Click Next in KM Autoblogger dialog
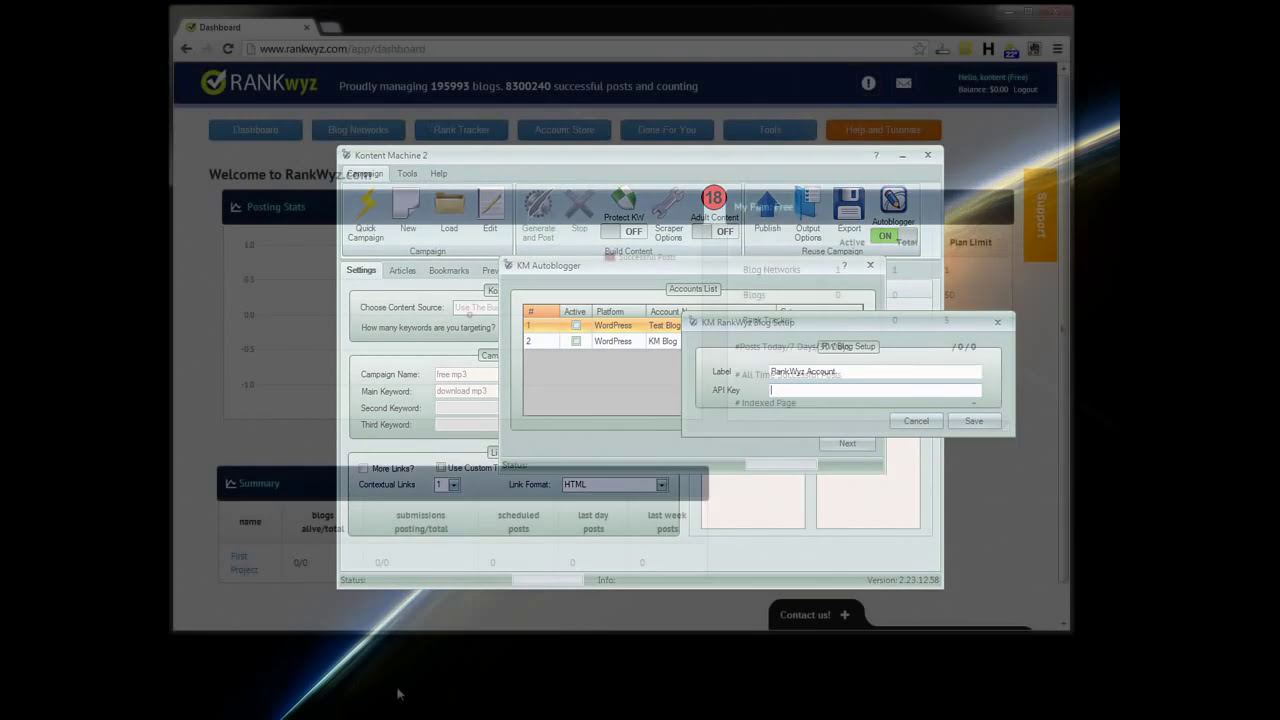Screen dimensions: 1280x720 (847, 444)
